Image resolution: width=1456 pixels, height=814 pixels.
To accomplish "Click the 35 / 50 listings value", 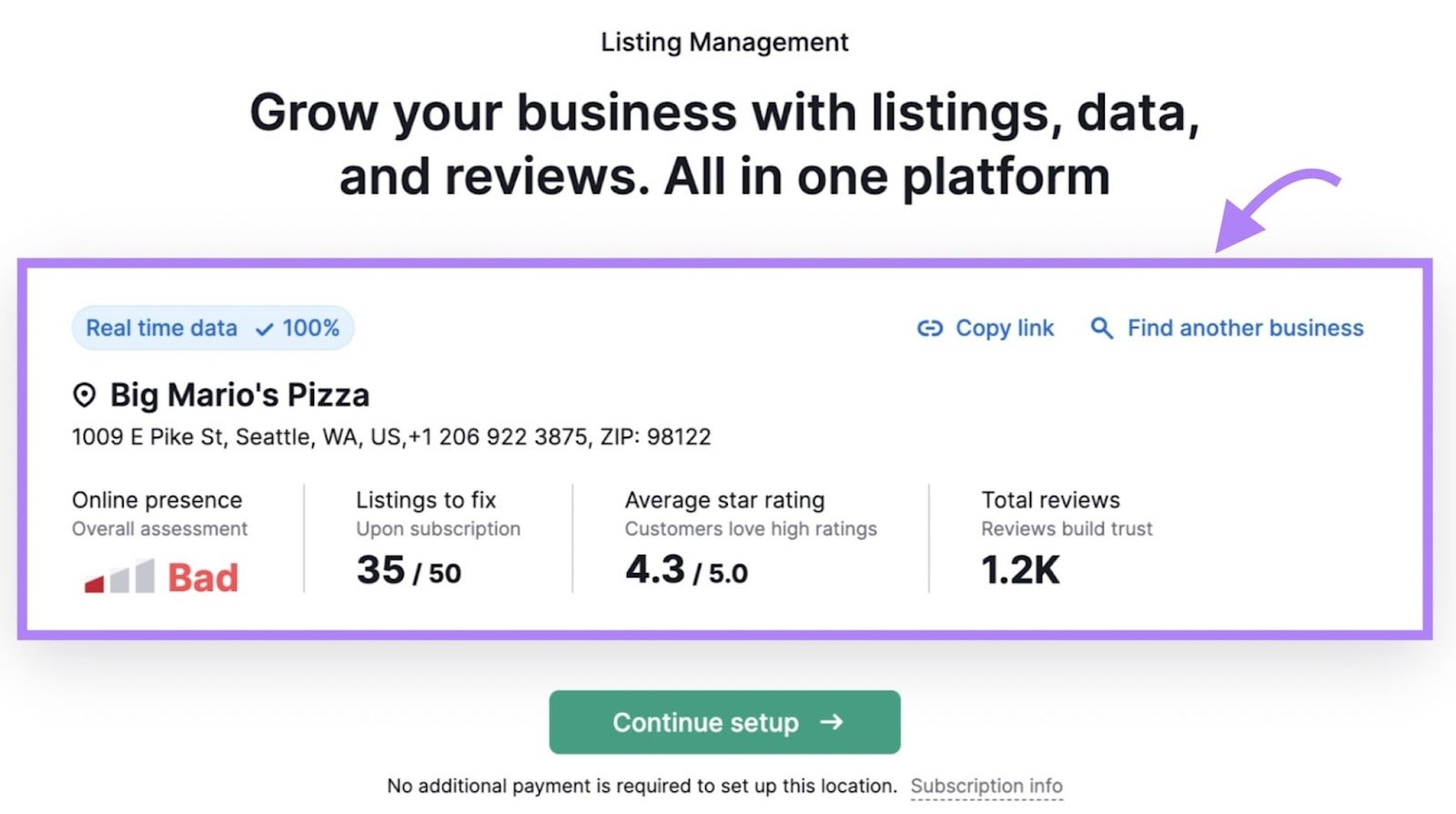I will pyautogui.click(x=409, y=571).
